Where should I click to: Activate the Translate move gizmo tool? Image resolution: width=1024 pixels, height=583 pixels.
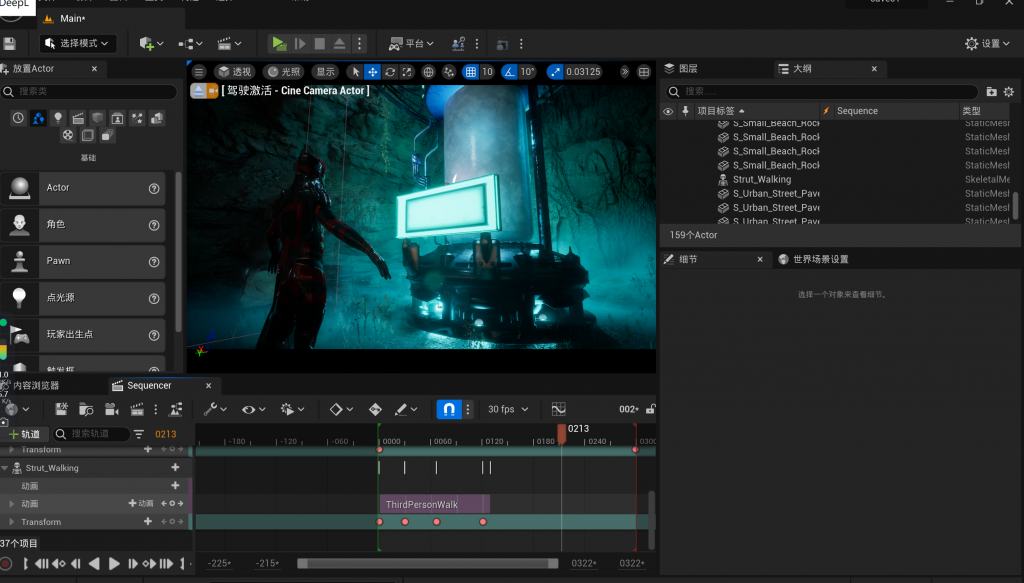tap(372, 72)
